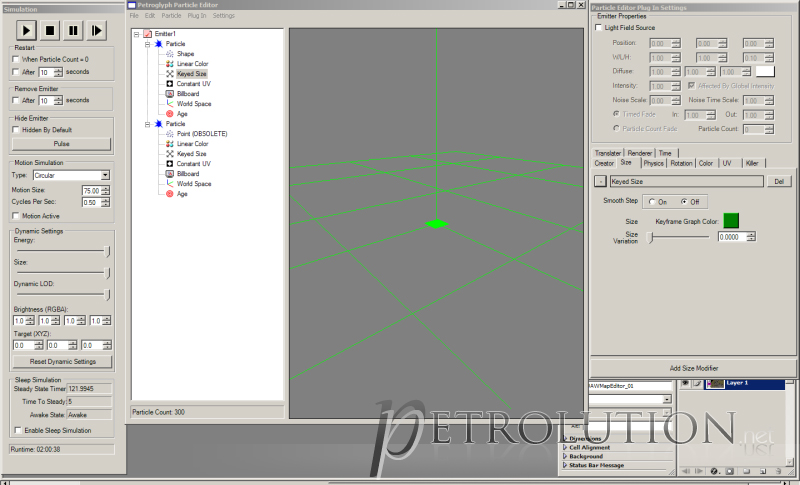Viewport: 800px width, 485px height.
Task: Step the simulation forward one frame
Action: click(x=96, y=31)
